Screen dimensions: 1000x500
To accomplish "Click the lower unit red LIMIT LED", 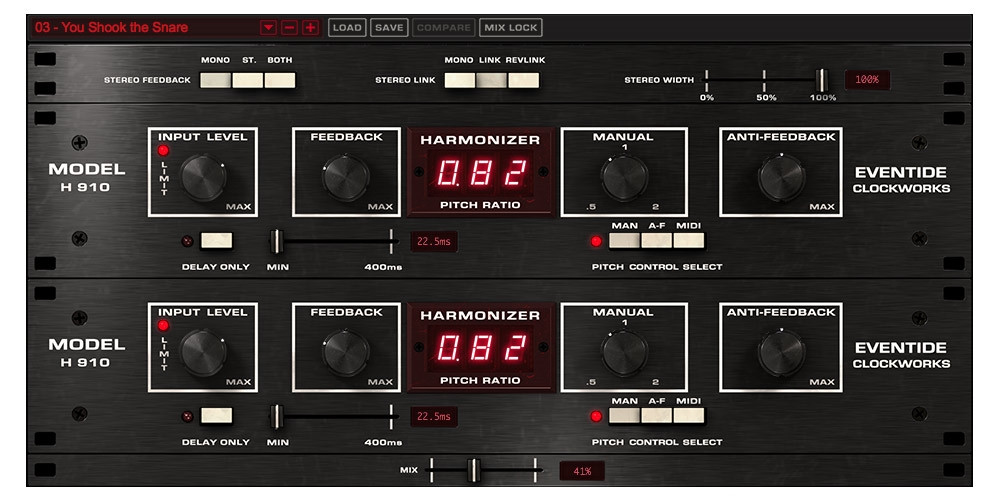I will pos(164,326).
